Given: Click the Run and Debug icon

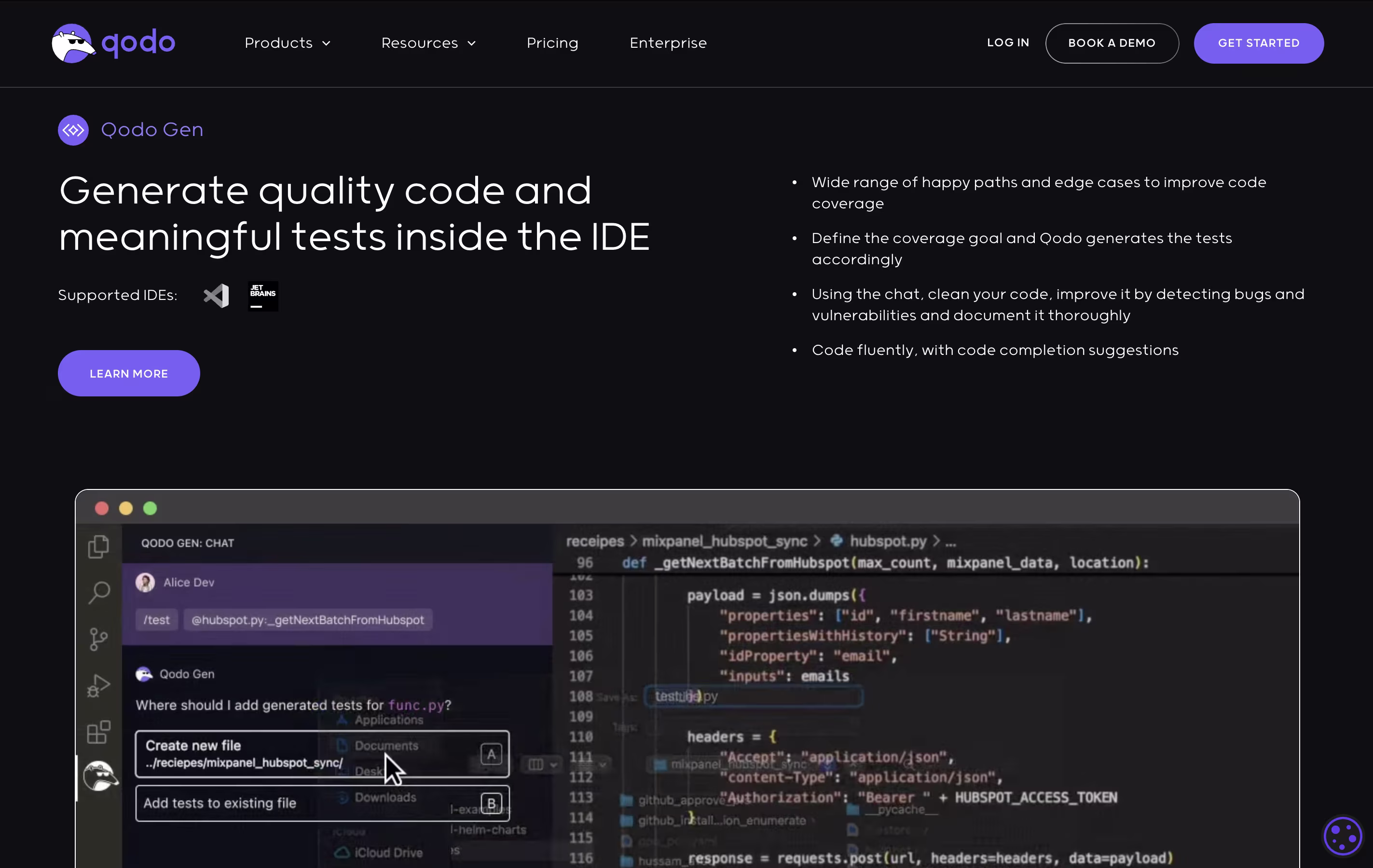Looking at the screenshot, I should [x=98, y=686].
